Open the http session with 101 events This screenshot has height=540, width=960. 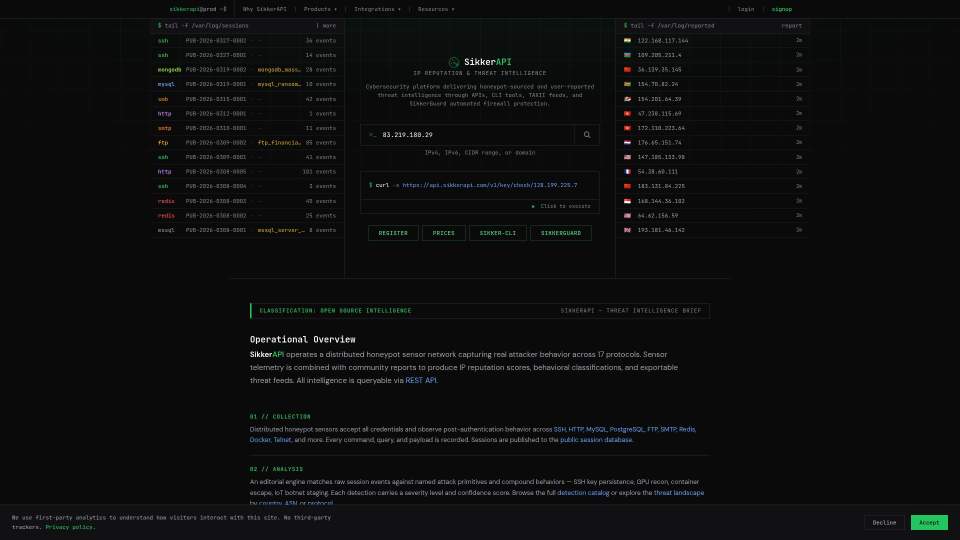(x=247, y=172)
